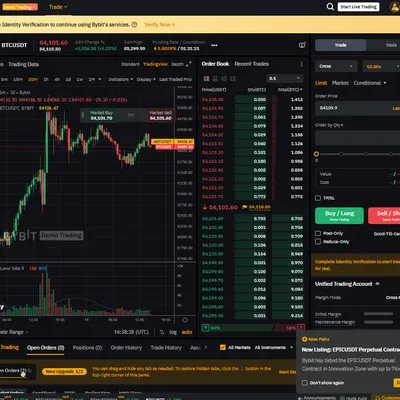Screen dimensions: 400x400
Task: Expand more timeframes arrow after 1M
Action: coord(100,79)
